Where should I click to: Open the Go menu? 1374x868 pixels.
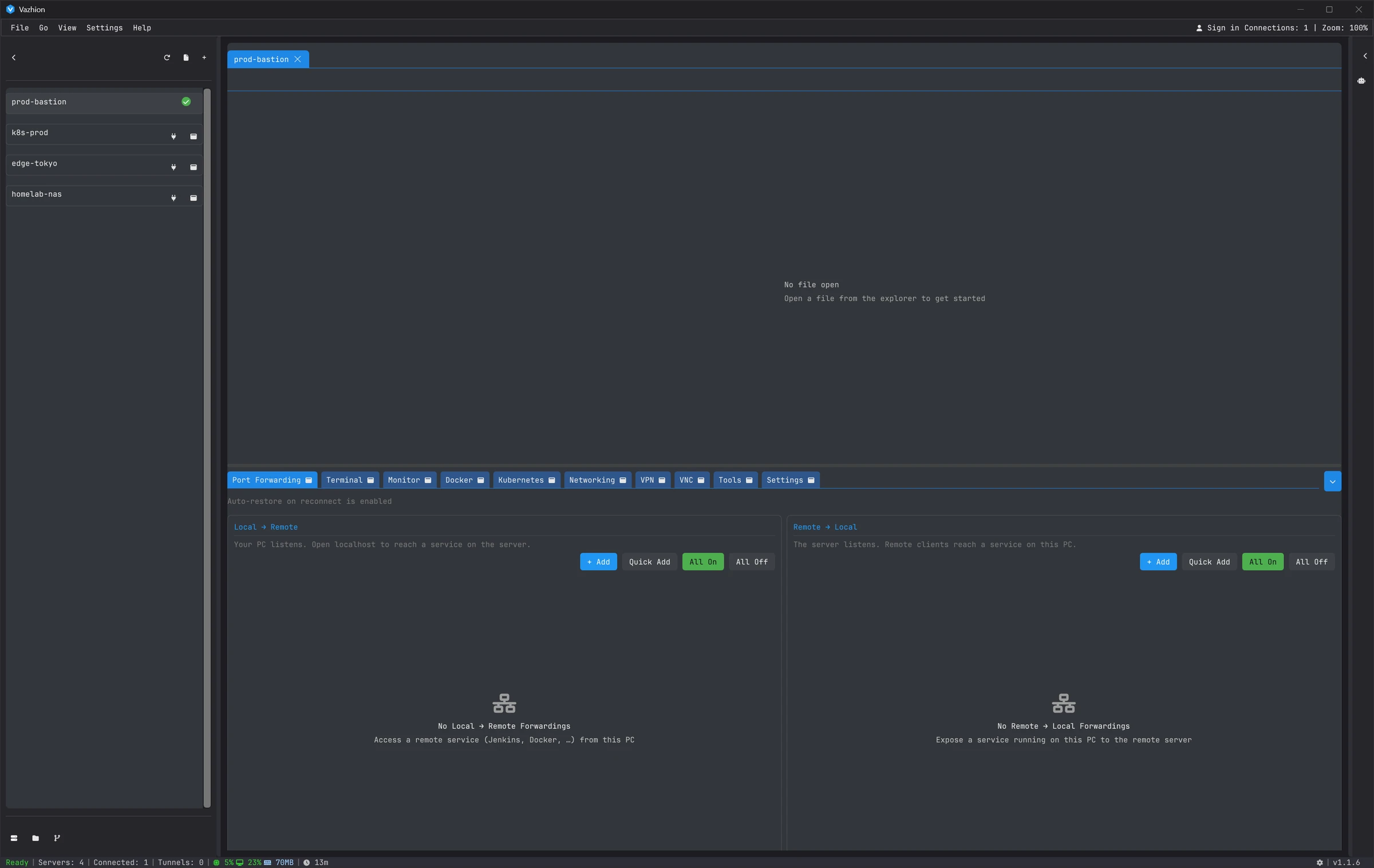[x=44, y=27]
